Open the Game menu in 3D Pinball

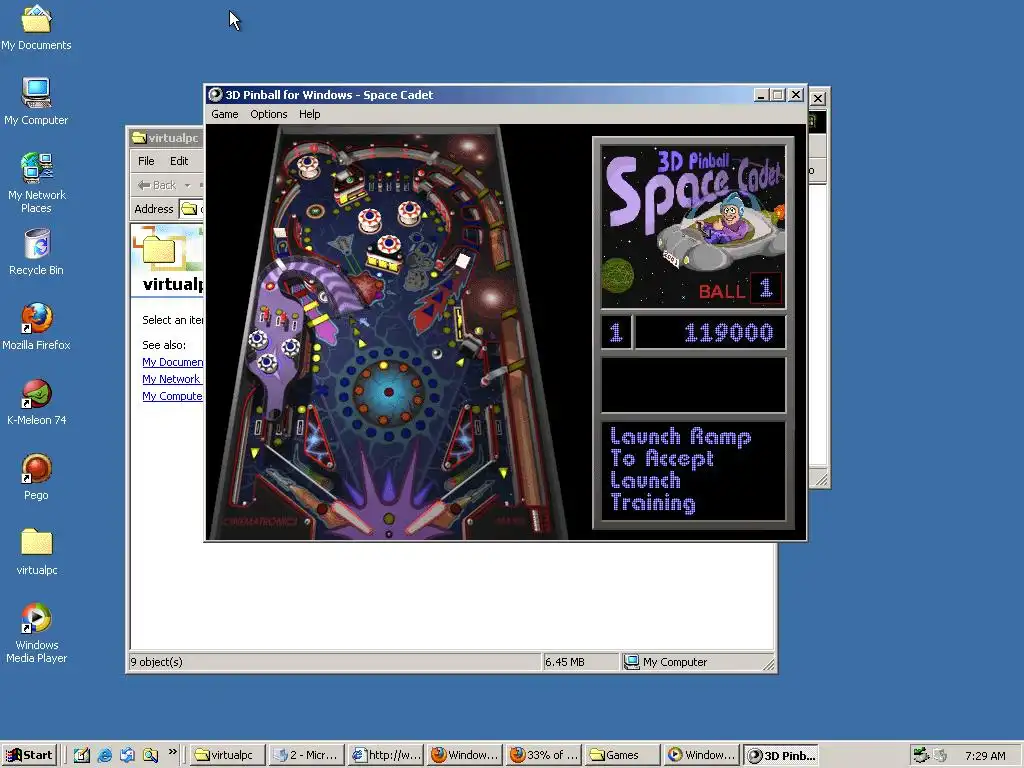225,114
